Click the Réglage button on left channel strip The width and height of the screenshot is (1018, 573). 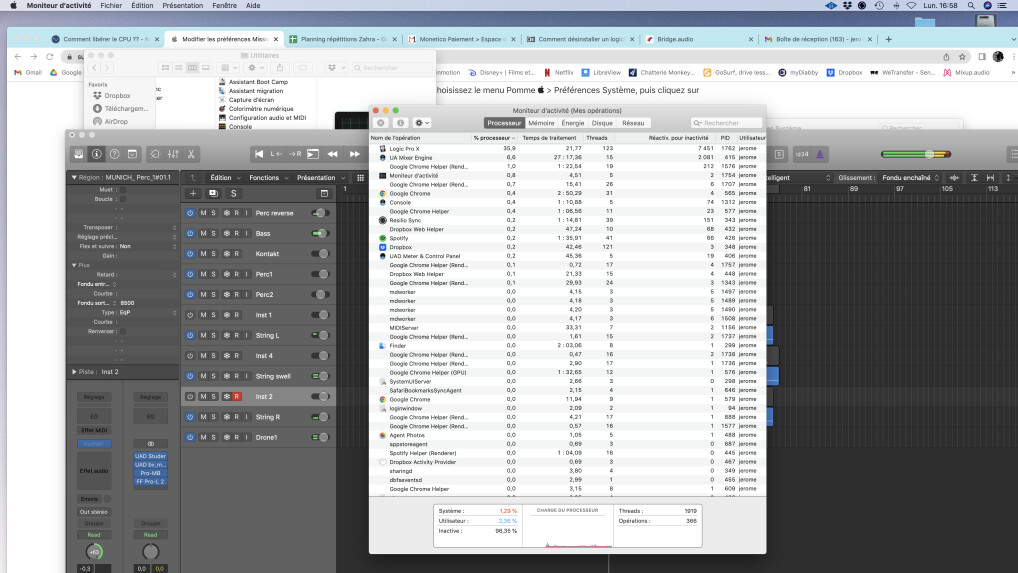[x=93, y=396]
